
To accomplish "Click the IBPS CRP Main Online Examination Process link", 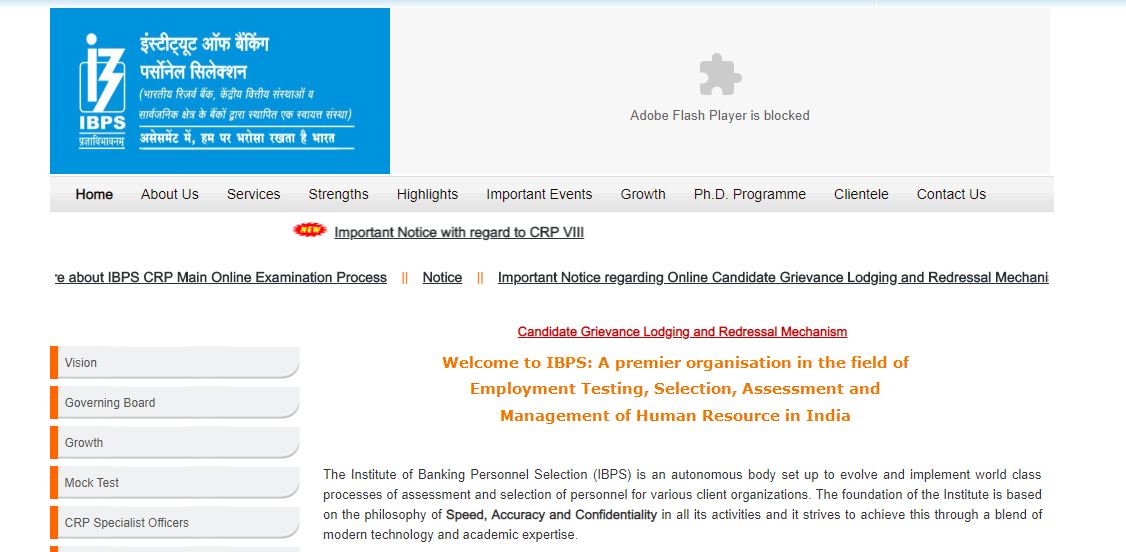I will [x=221, y=278].
